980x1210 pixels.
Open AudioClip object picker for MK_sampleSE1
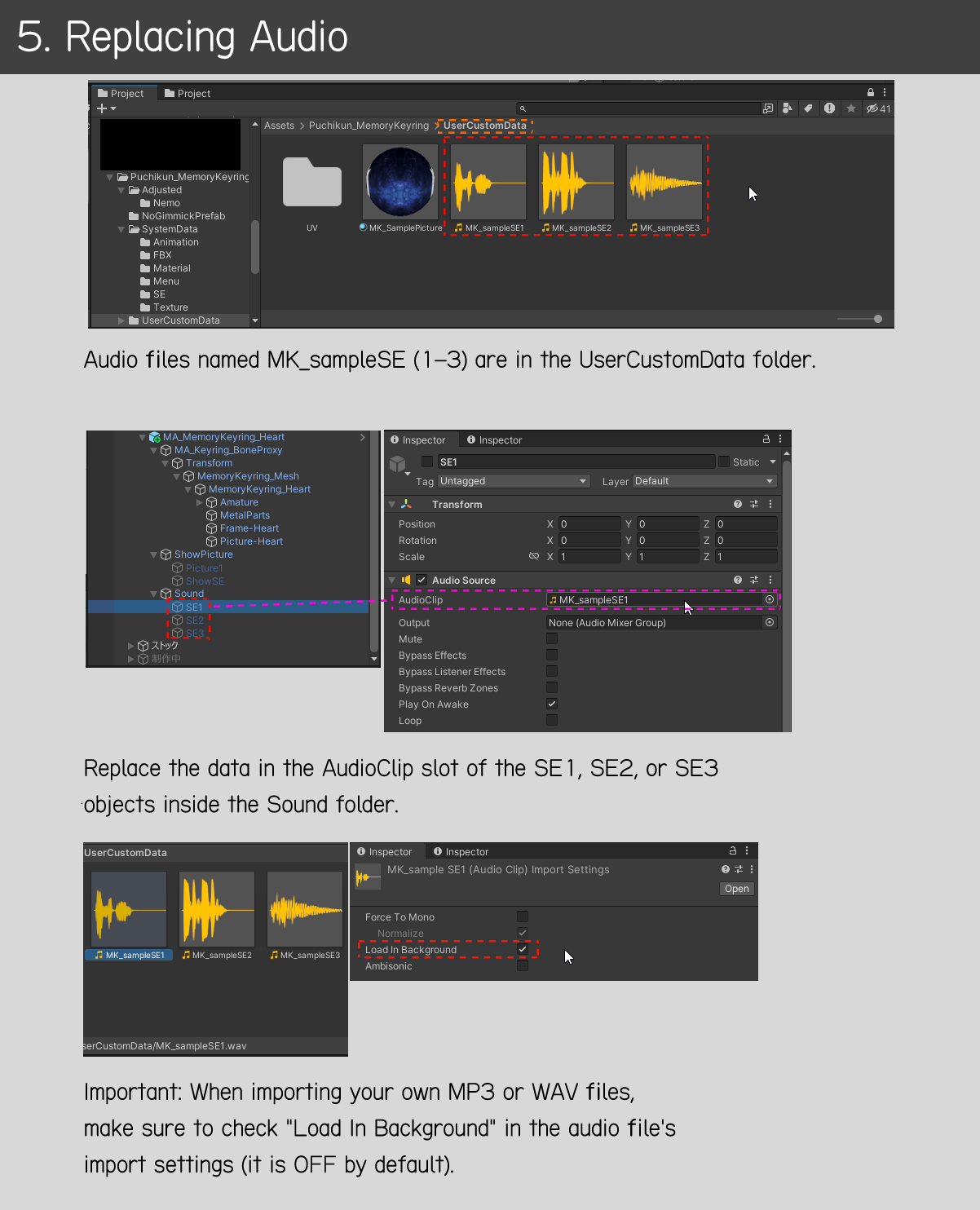tap(770, 600)
